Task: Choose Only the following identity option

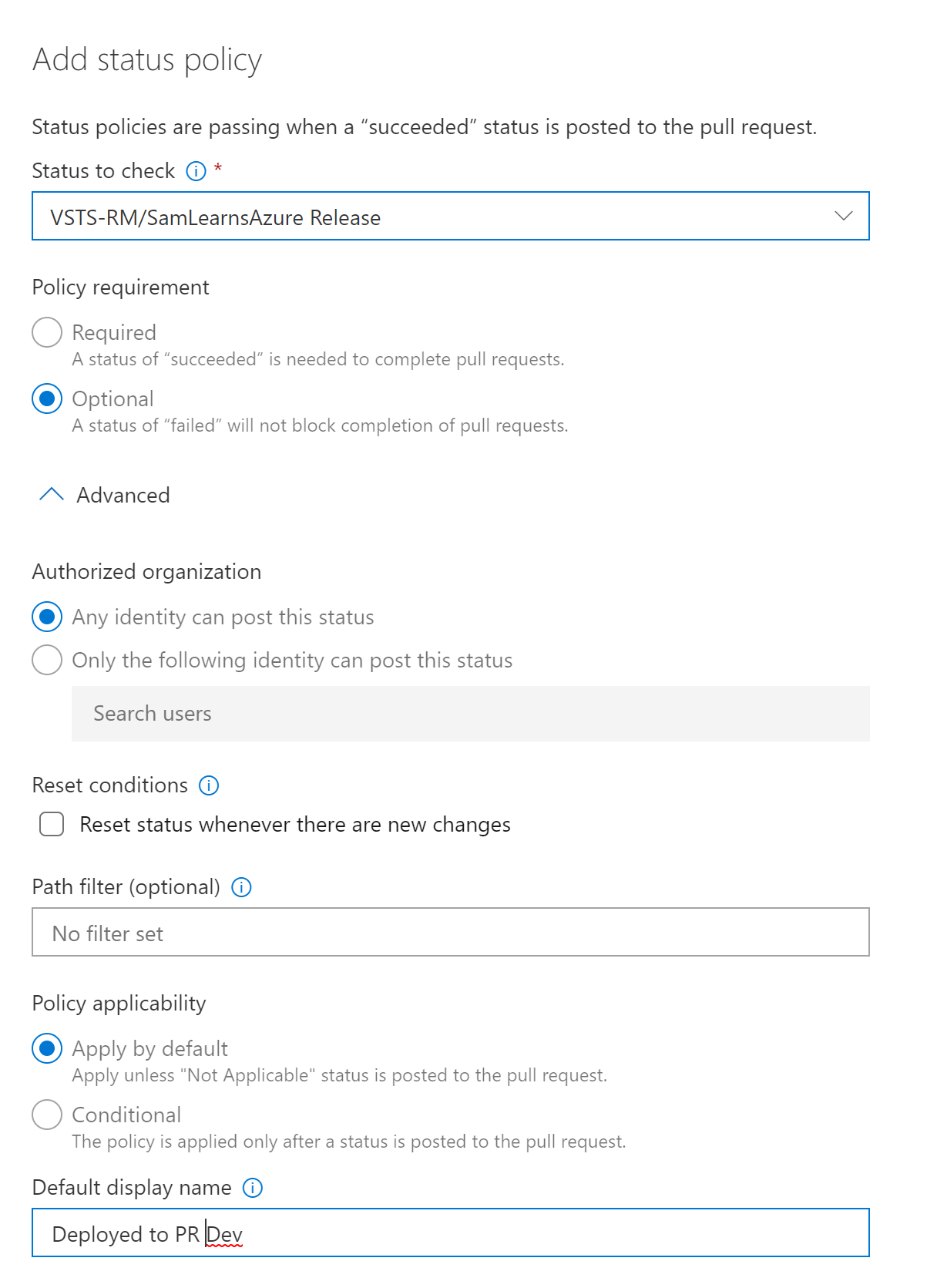Action: [x=47, y=660]
